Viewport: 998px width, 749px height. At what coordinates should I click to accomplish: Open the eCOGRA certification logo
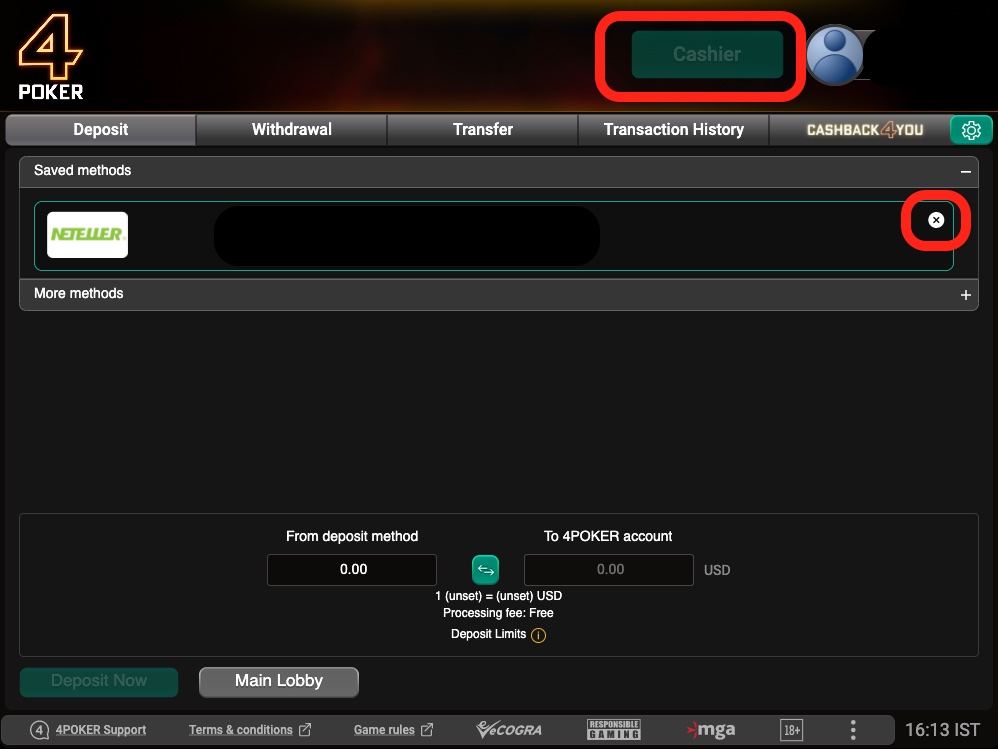pos(510,730)
